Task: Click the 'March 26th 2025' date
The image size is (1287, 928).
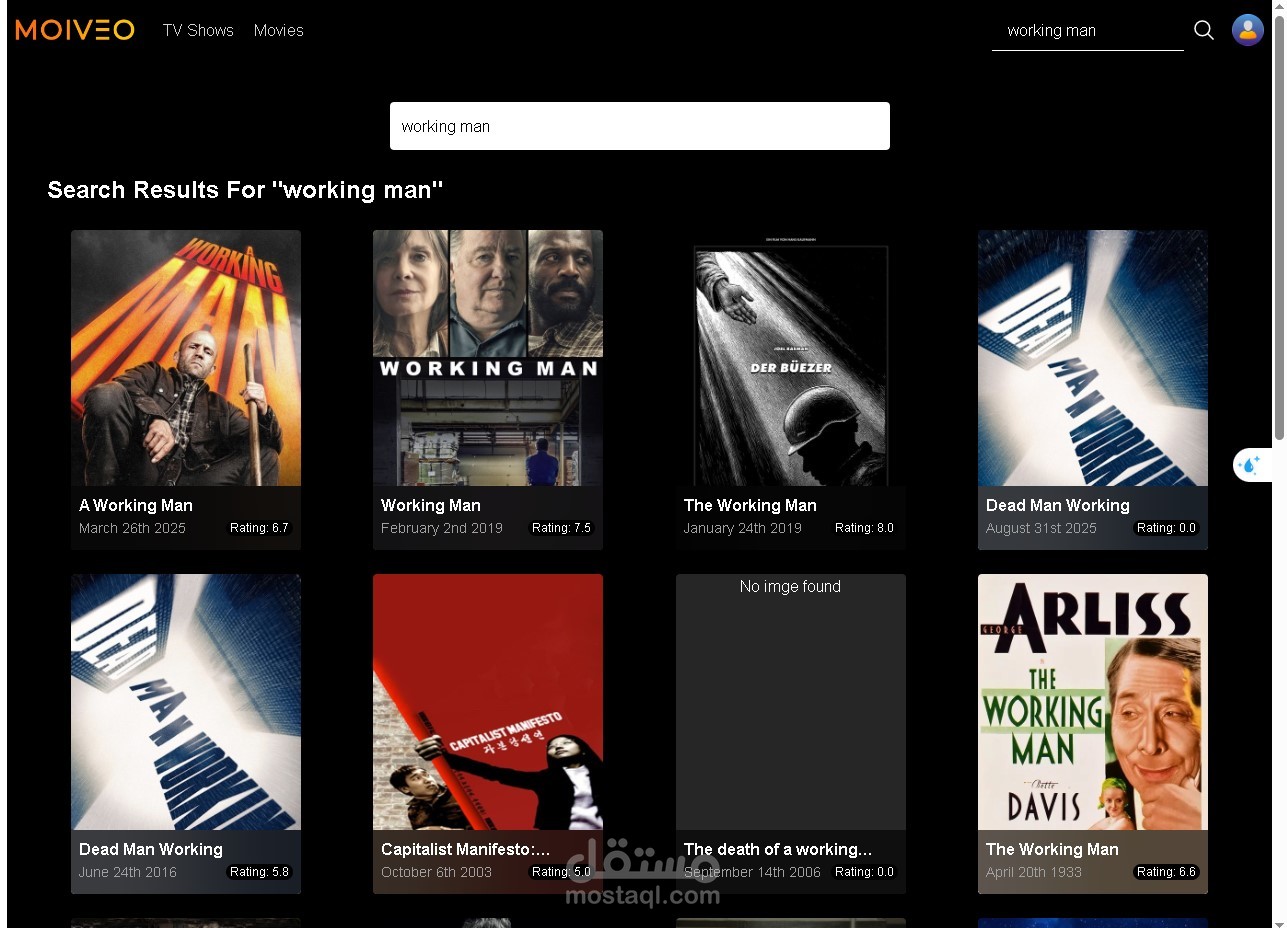Action: click(x=132, y=528)
